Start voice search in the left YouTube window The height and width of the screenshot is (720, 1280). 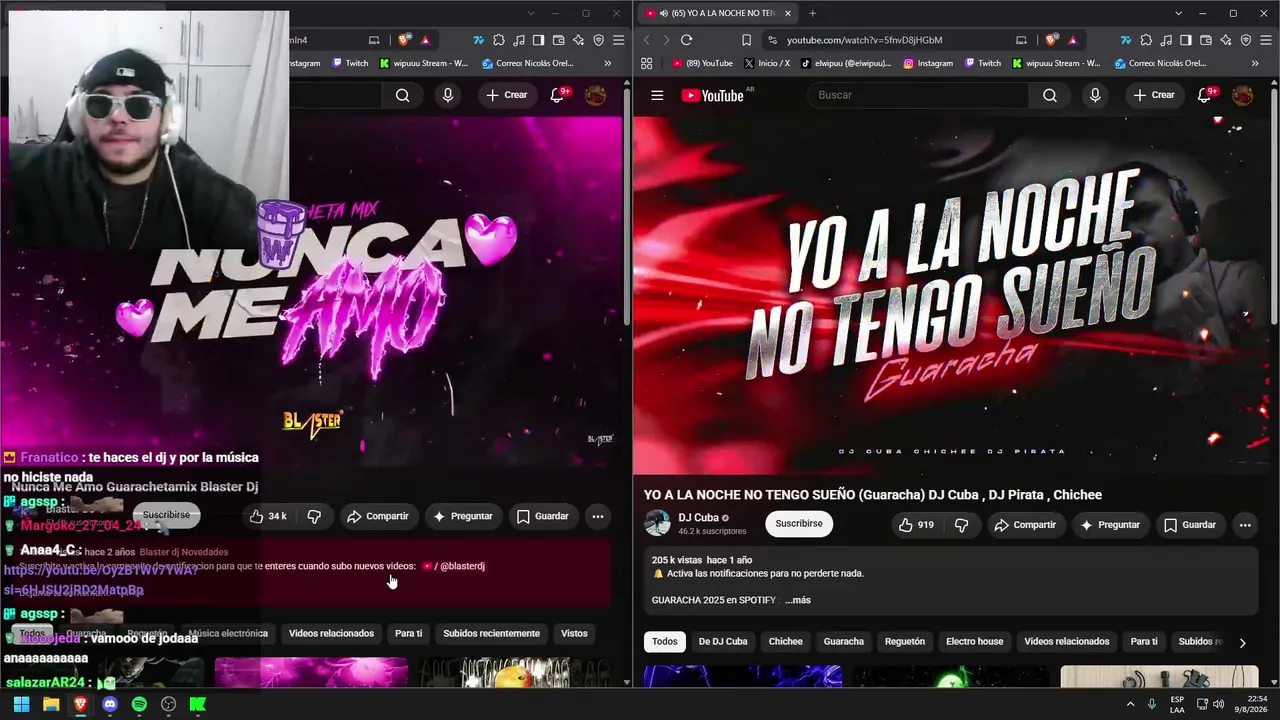(448, 95)
